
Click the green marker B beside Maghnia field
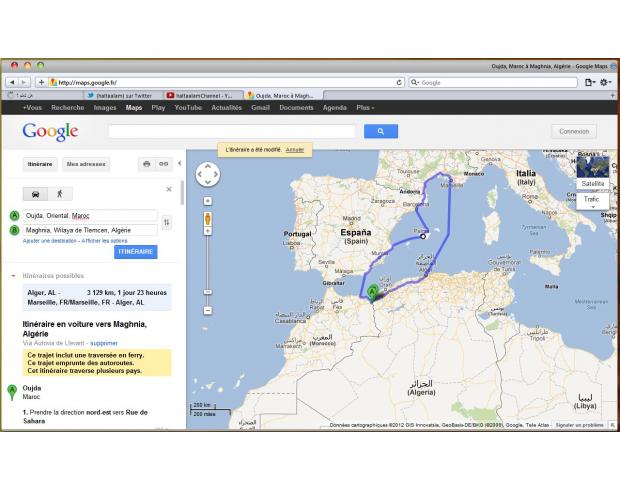(x=15, y=230)
